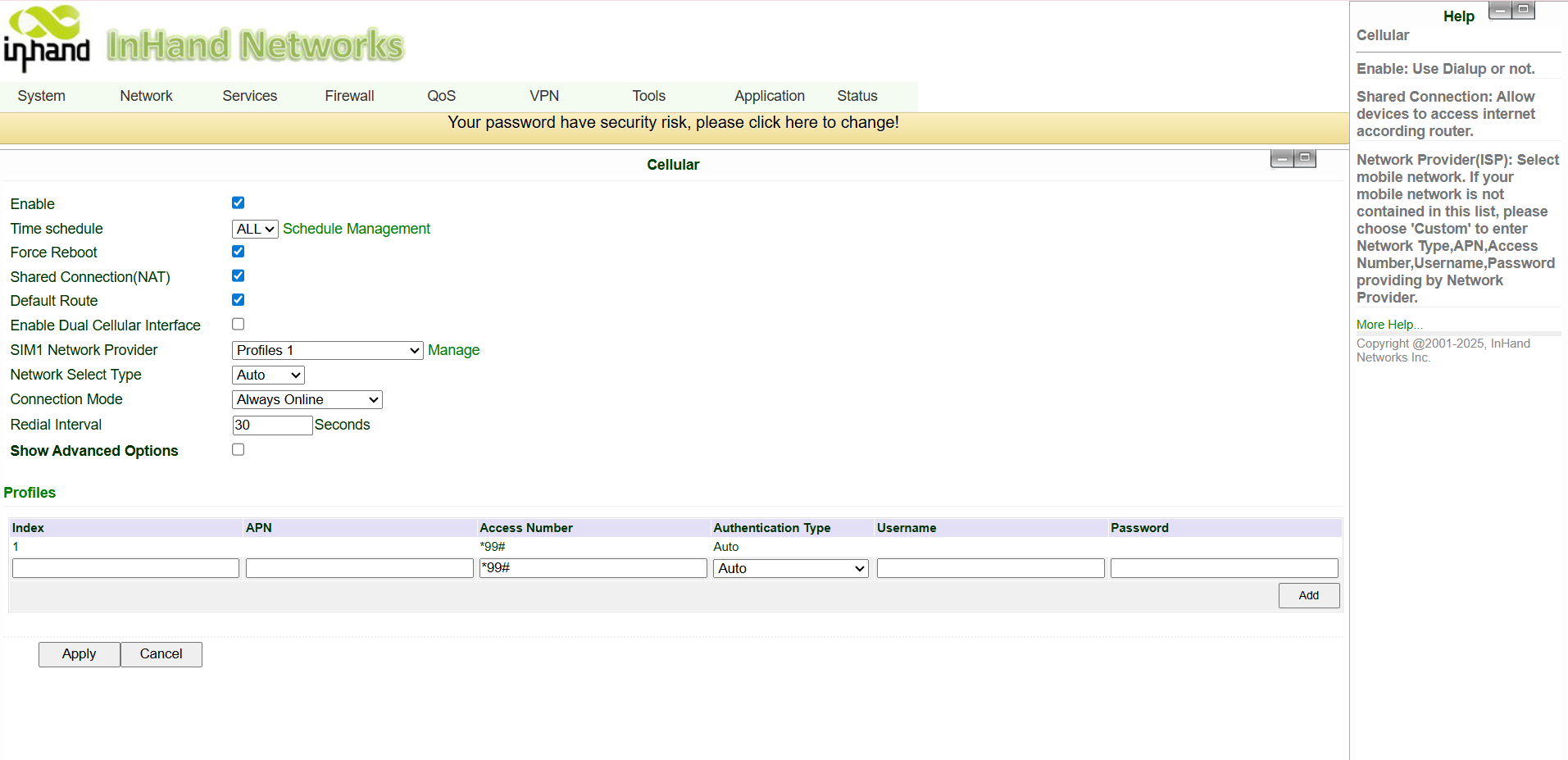Image resolution: width=1568 pixels, height=760 pixels.
Task: Minimize the Cellular panel
Action: coord(1282,158)
